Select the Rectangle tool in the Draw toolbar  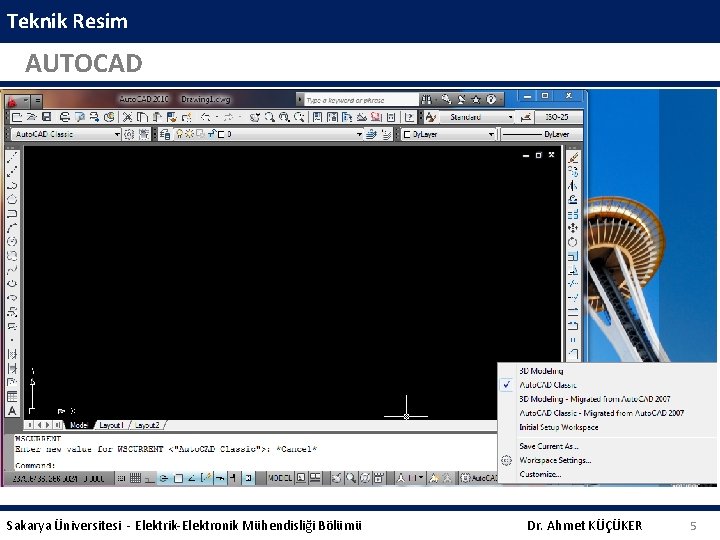[x=12, y=214]
